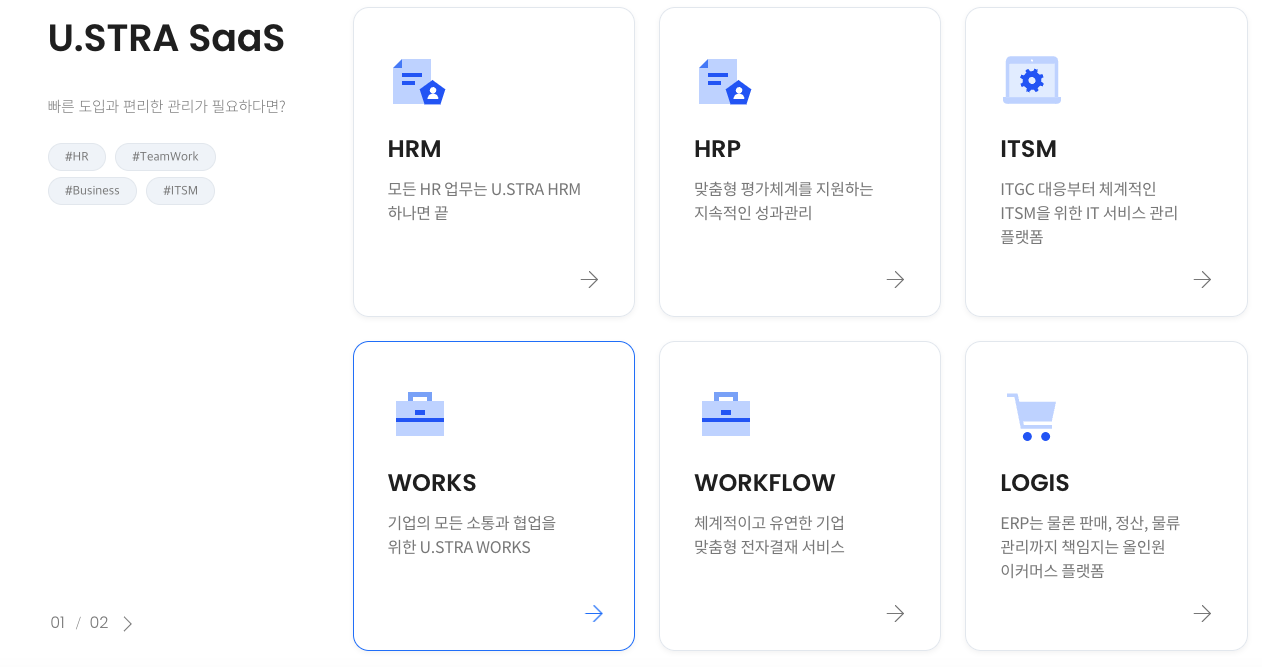
Task: Select the arrow in the ITSM card
Action: tap(1202, 280)
